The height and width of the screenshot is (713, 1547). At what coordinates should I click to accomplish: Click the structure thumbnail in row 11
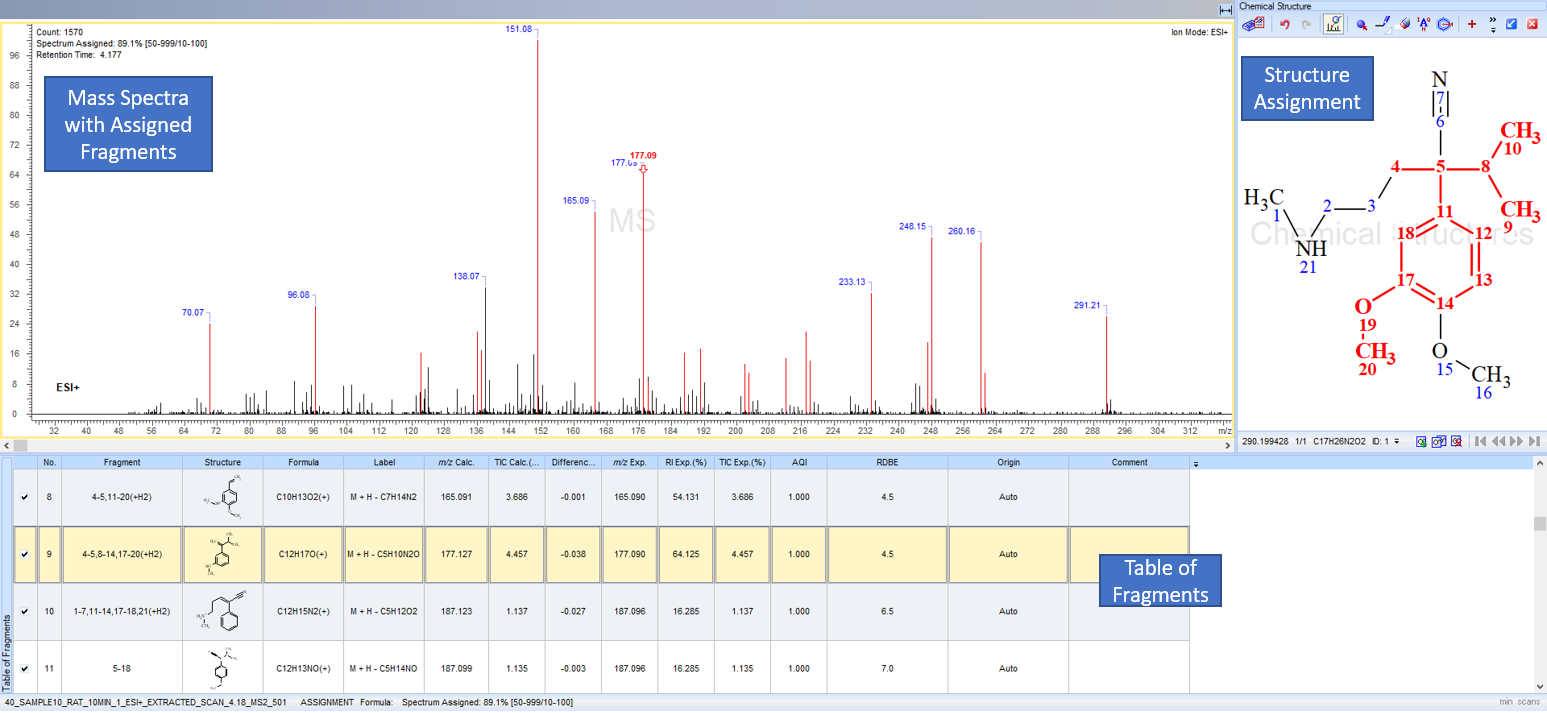(x=223, y=668)
